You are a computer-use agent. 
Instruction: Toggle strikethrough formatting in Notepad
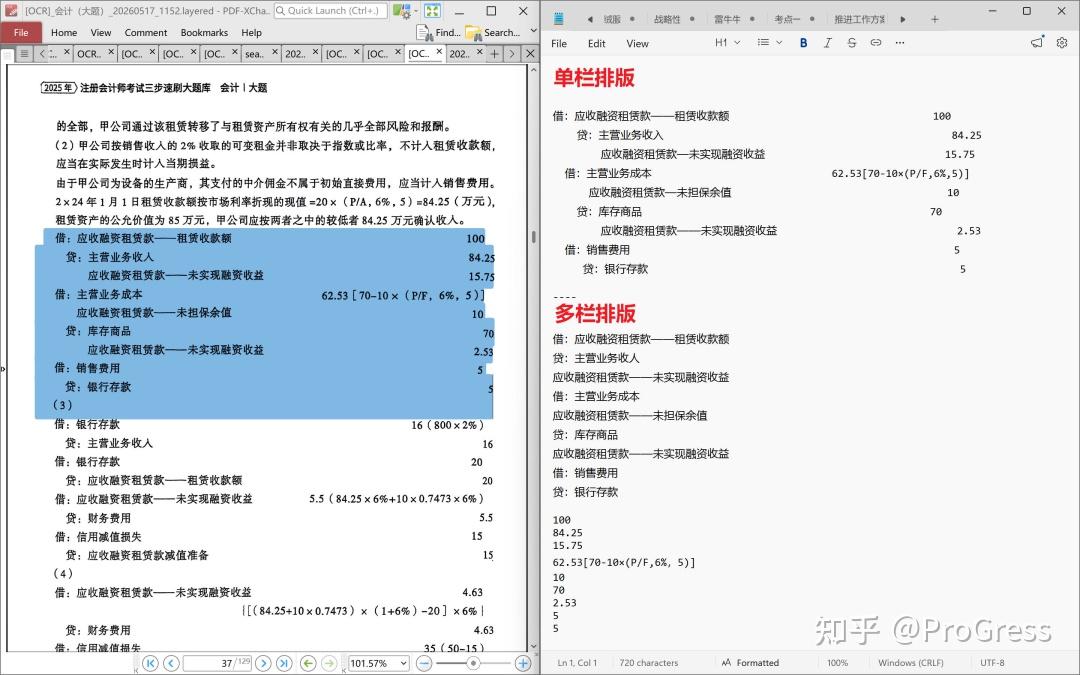[851, 42]
